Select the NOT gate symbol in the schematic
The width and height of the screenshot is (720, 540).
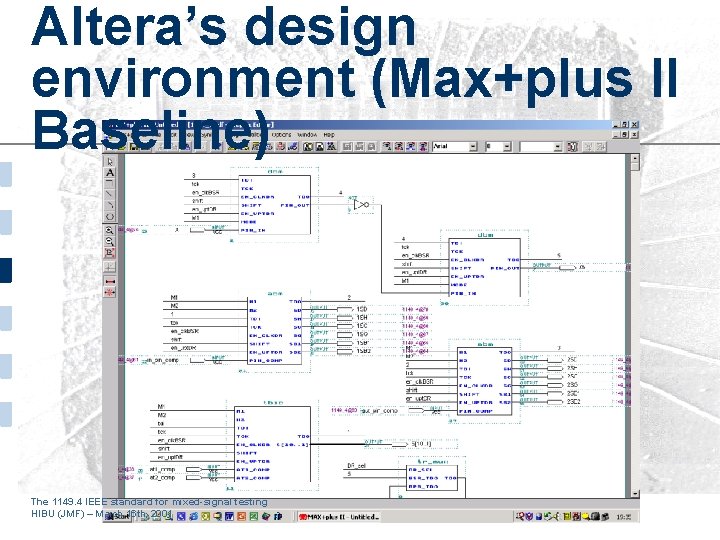361,204
